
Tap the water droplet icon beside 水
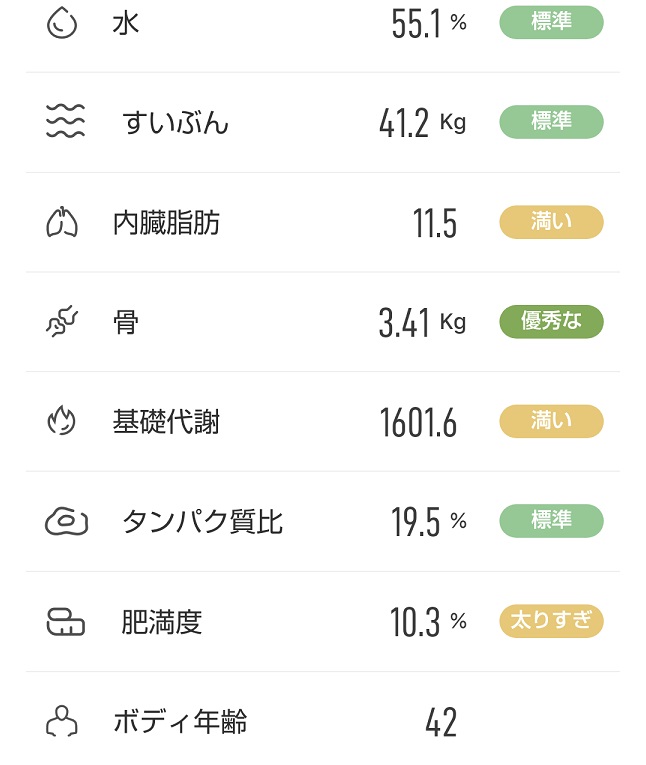click(61, 22)
